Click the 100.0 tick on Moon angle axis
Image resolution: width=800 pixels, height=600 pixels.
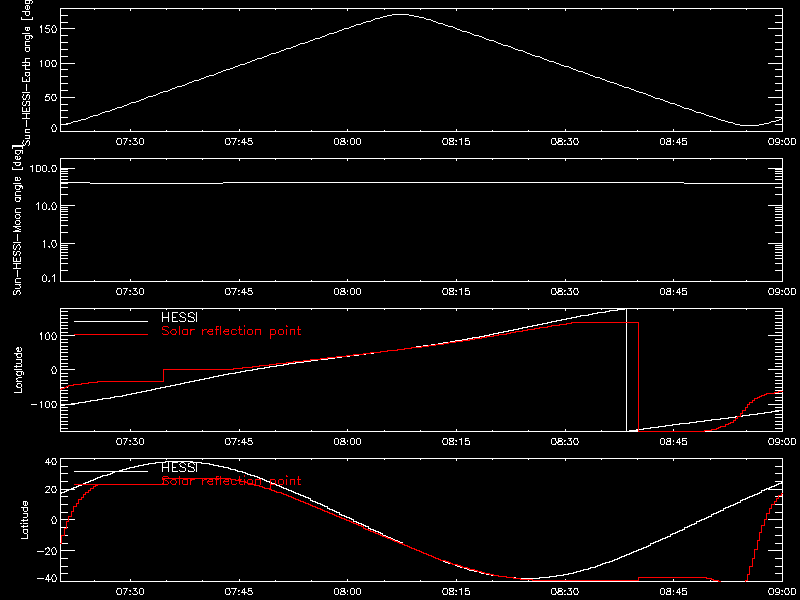pos(44,169)
